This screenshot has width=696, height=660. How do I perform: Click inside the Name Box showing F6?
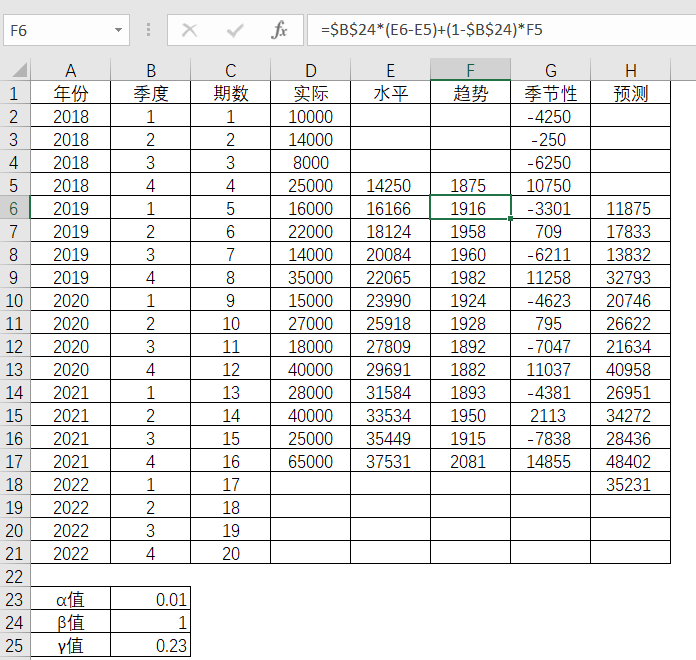(x=58, y=30)
